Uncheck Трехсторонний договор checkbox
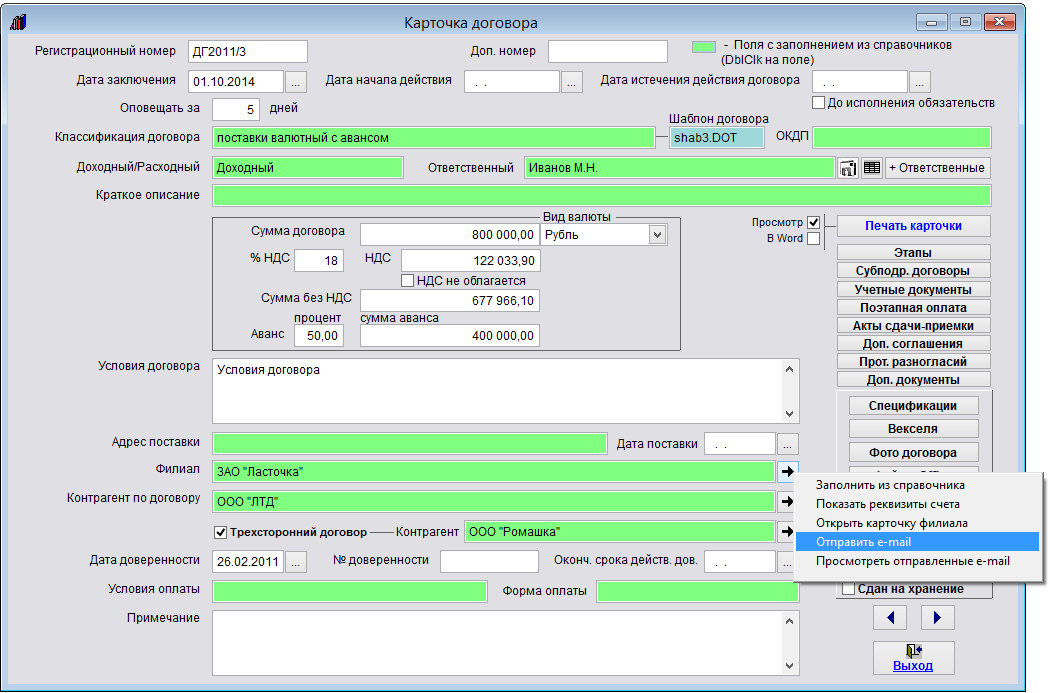The image size is (1050, 693). (221, 532)
